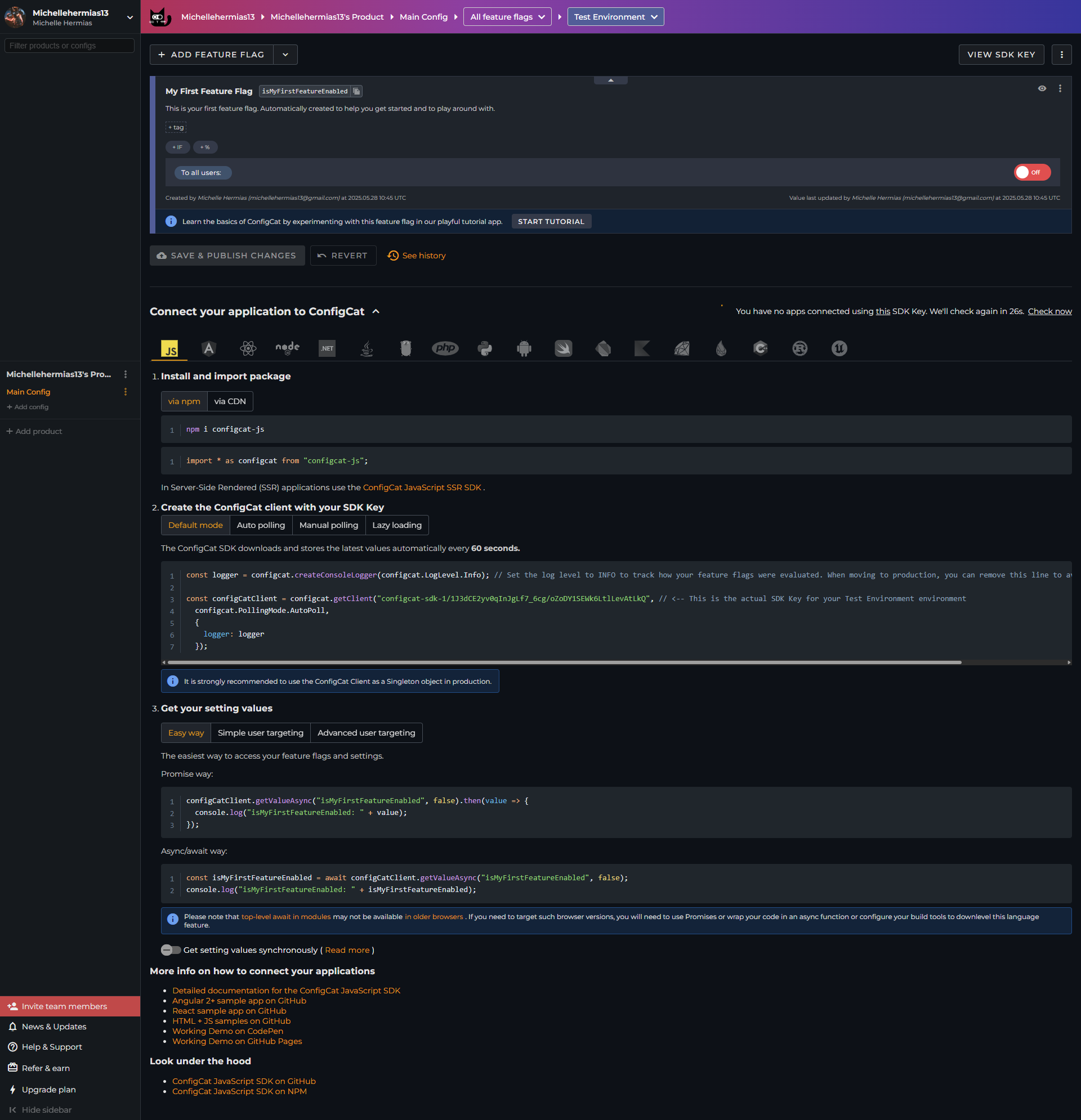Click SAVE & PUBLISH CHANGES
The height and width of the screenshot is (1120, 1081).
[x=227, y=256]
